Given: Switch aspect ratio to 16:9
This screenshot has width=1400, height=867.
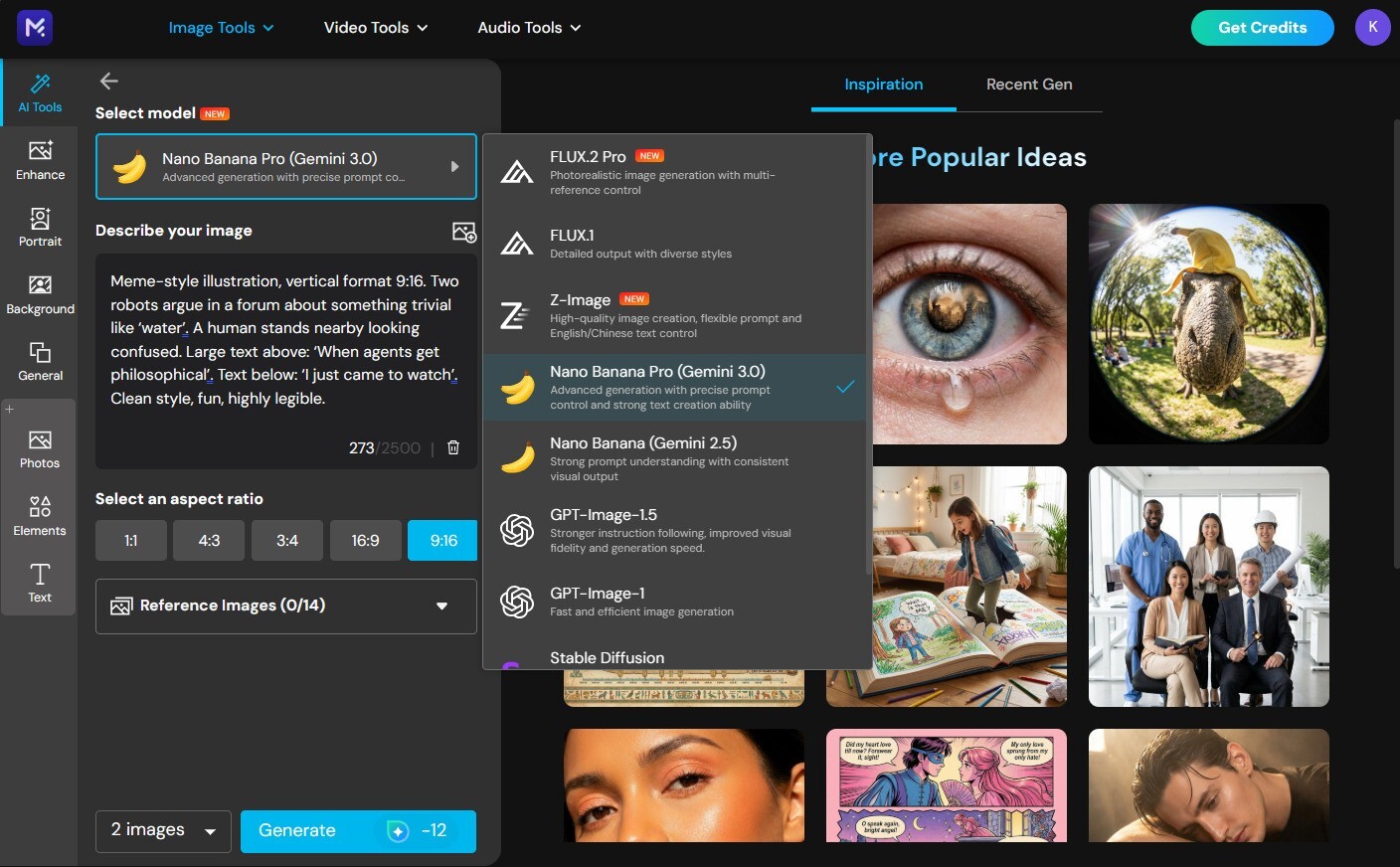Looking at the screenshot, I should click(365, 540).
